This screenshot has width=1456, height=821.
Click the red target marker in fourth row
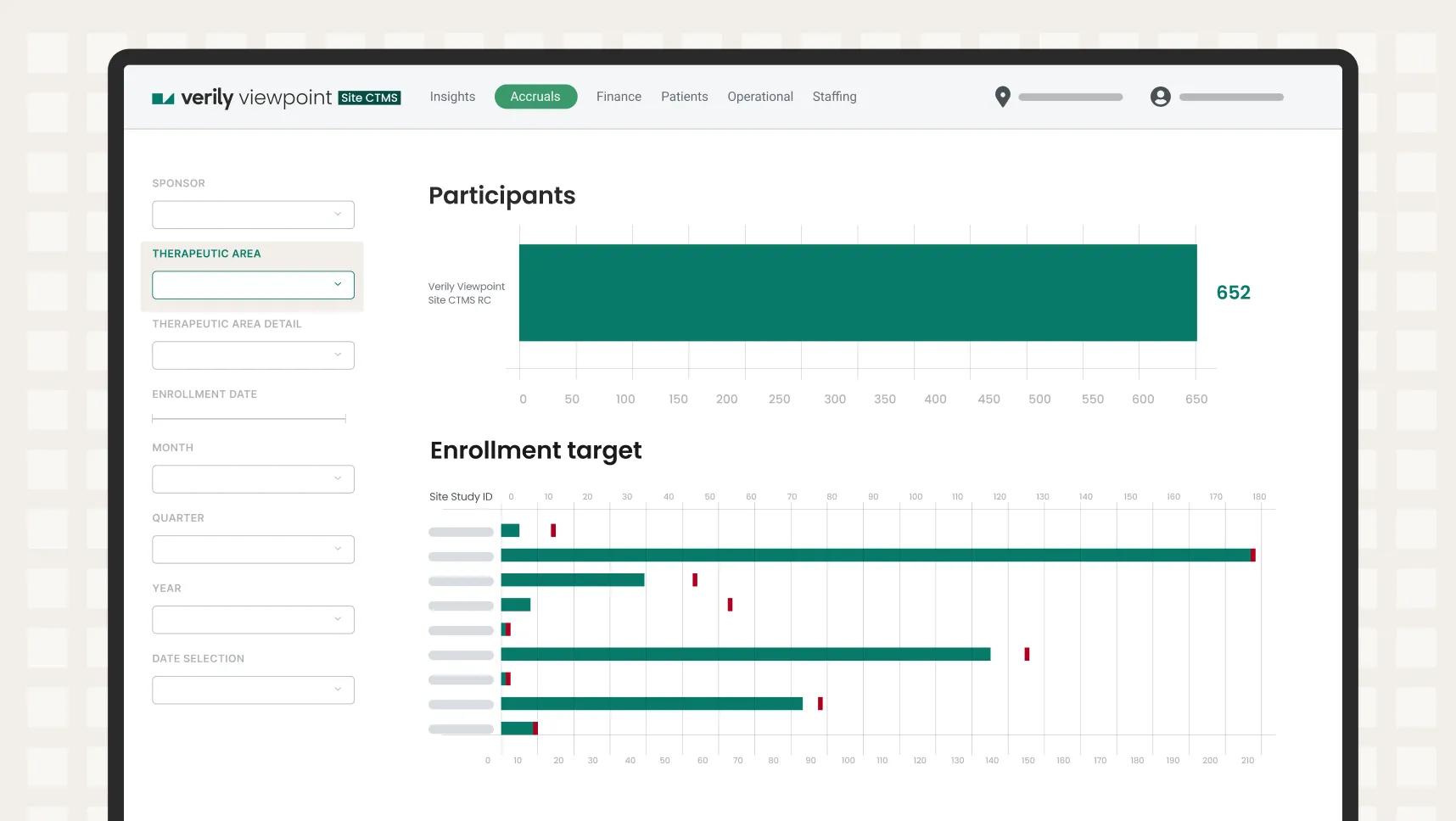(730, 605)
